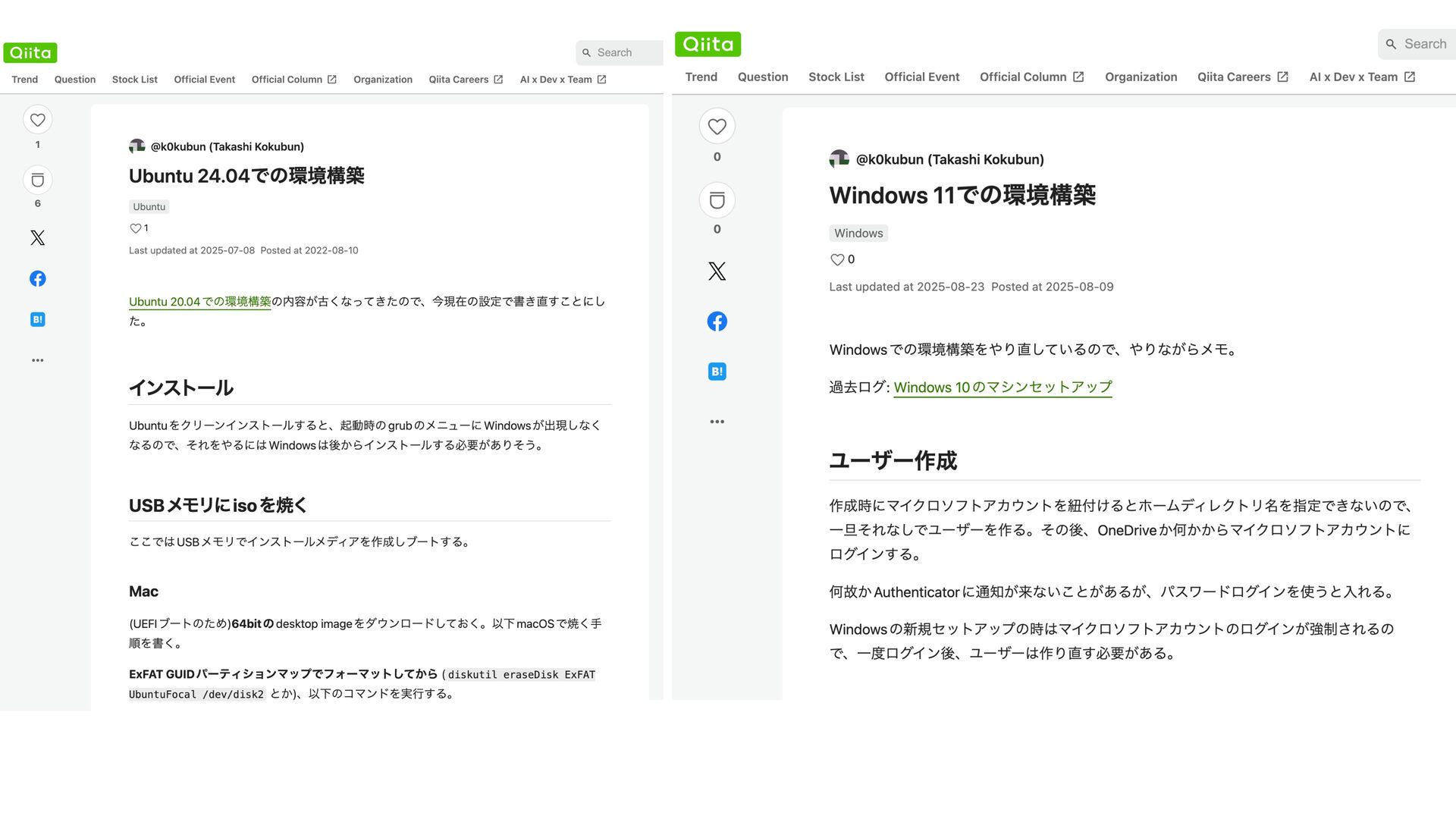Viewport: 1456px width, 819px height.
Task: Open Stock List in right page
Action: point(836,77)
